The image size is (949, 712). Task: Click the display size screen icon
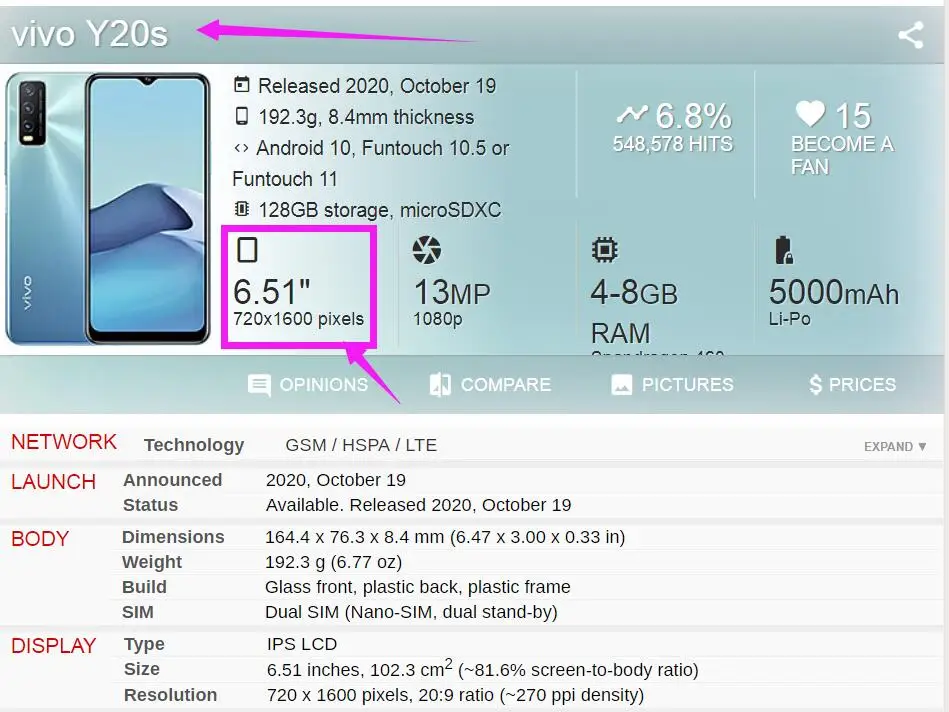(247, 249)
